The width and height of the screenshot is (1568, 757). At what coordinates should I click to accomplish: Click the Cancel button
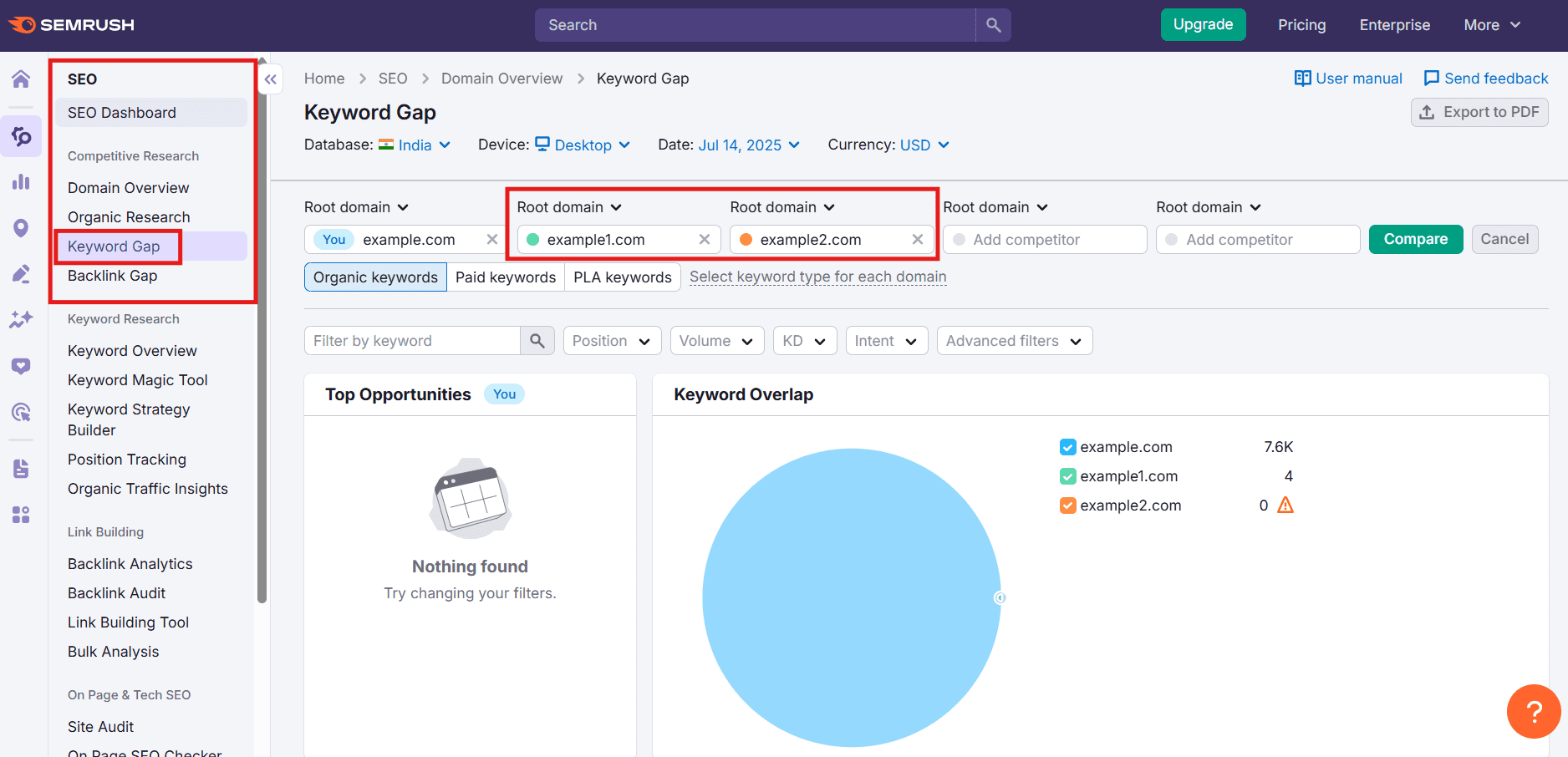[1504, 239]
